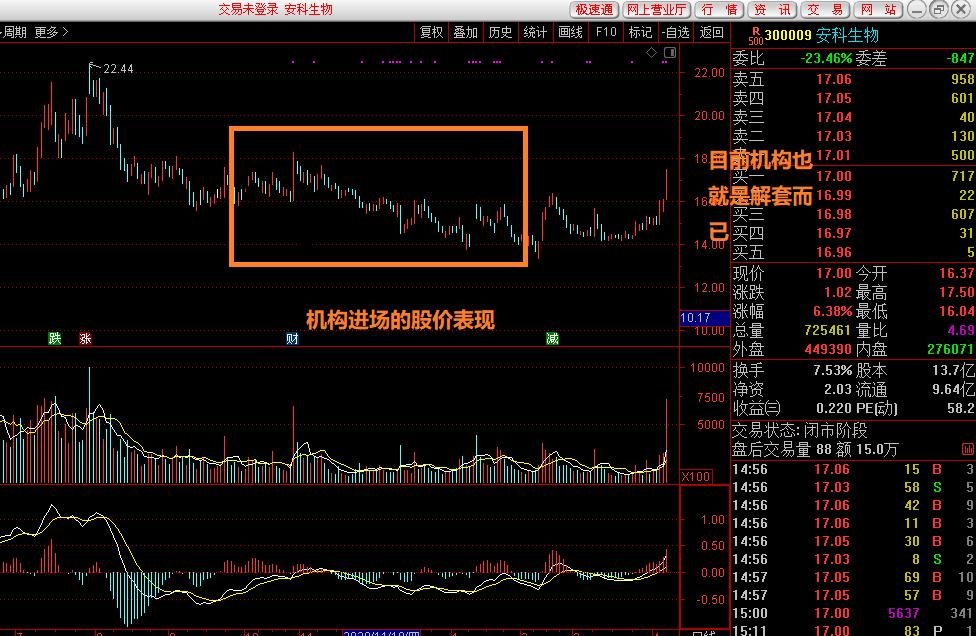Expand the 更多 period options
This screenshot has width=976, height=636.
click(51, 32)
